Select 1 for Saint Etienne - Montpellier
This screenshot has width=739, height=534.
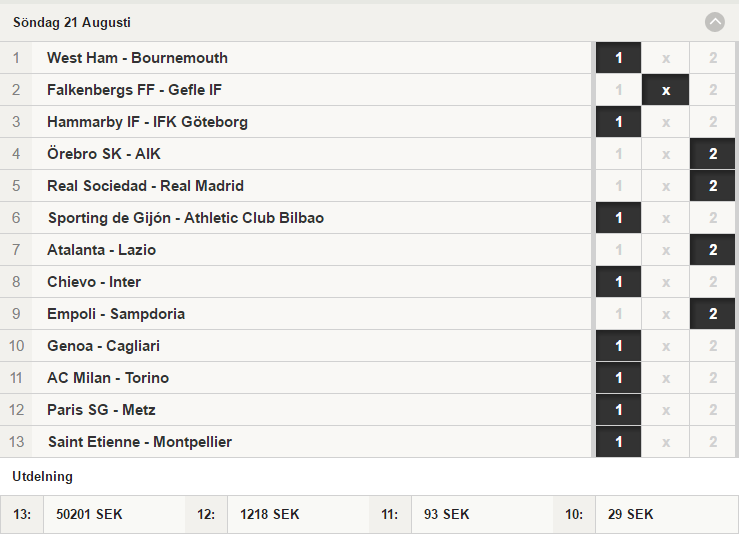[x=618, y=442]
